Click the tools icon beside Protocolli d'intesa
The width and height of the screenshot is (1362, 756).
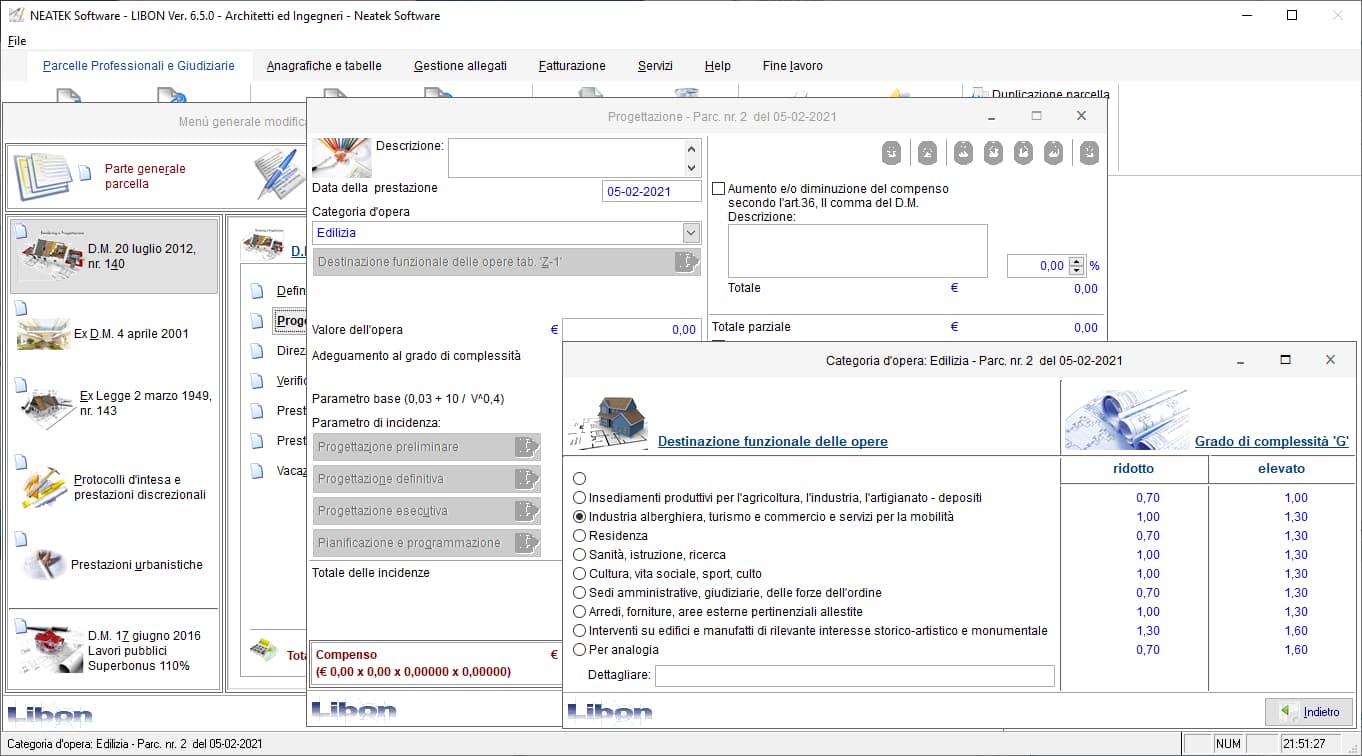(x=42, y=489)
